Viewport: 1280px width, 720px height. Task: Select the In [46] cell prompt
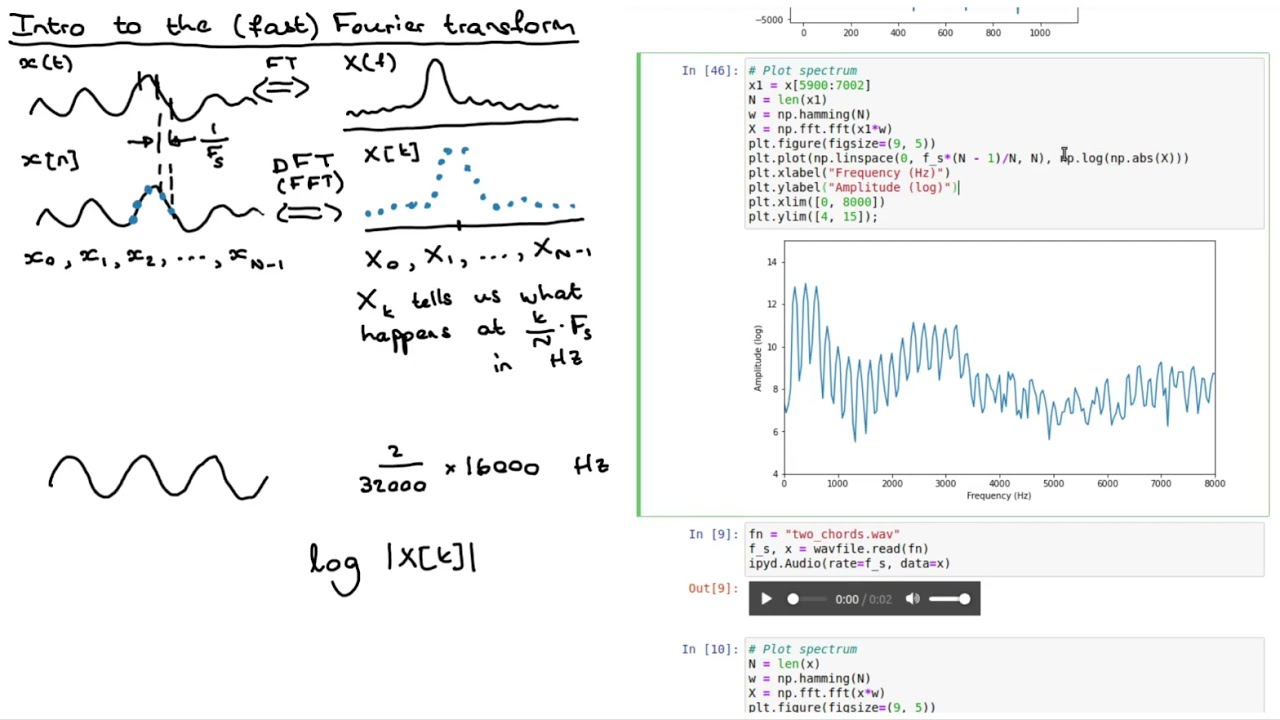(709, 70)
